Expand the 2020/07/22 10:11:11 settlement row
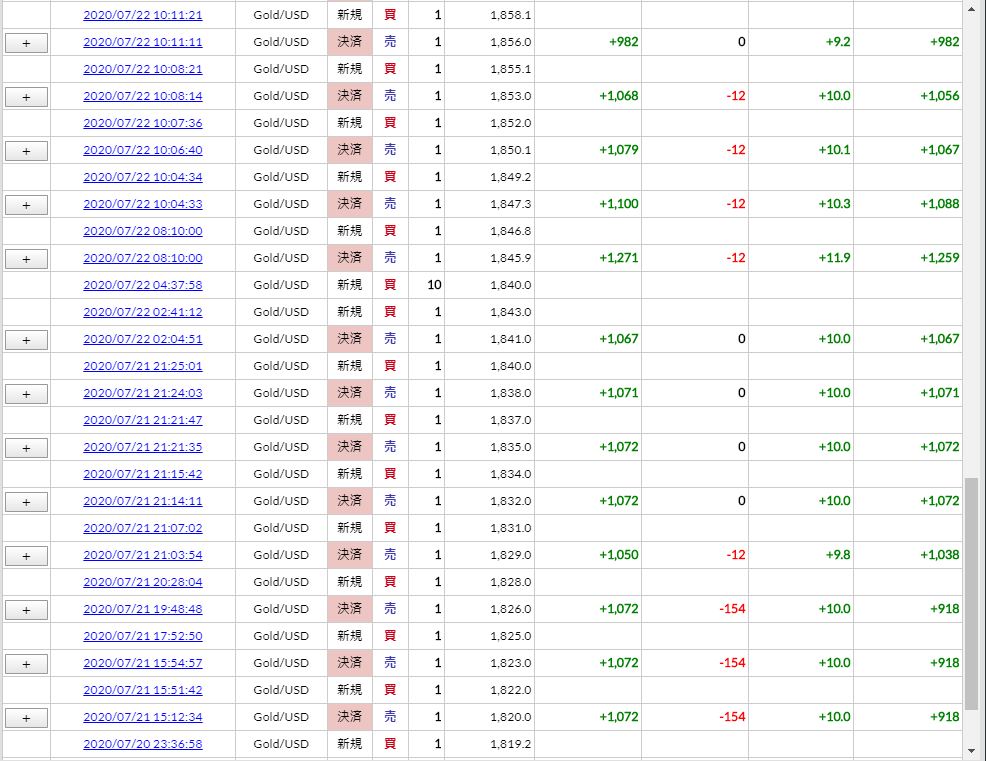This screenshot has height=761, width=986. click(x=26, y=43)
